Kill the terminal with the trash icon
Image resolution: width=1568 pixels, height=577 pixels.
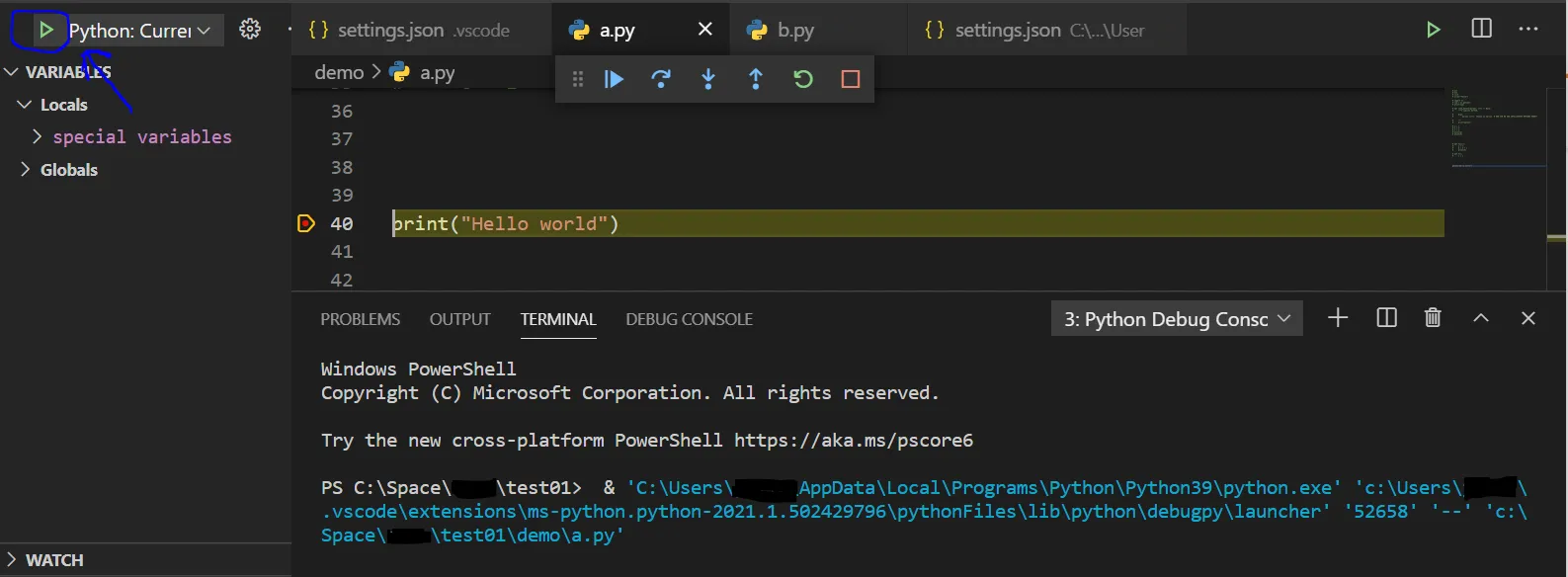[1433, 317]
